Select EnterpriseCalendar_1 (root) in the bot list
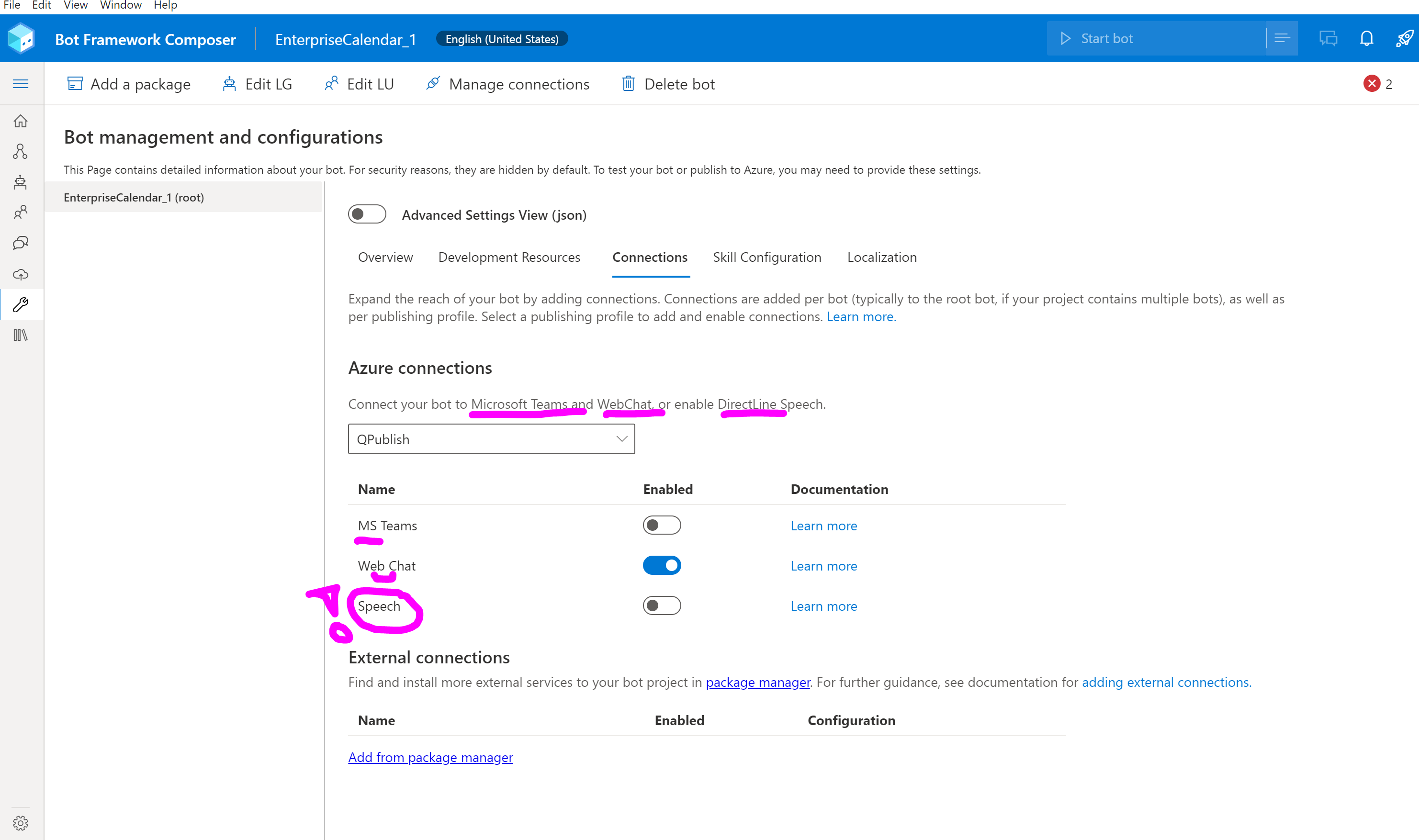Screen dimensions: 1419x840 [134, 197]
